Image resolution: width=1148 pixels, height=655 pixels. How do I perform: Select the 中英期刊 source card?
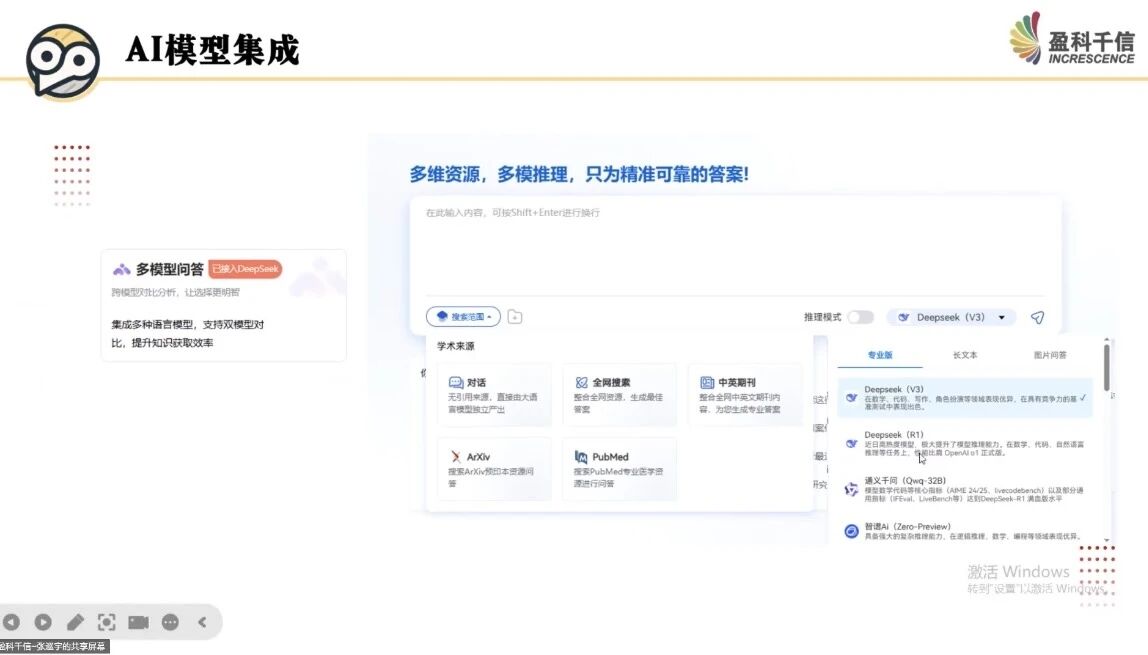pos(745,395)
